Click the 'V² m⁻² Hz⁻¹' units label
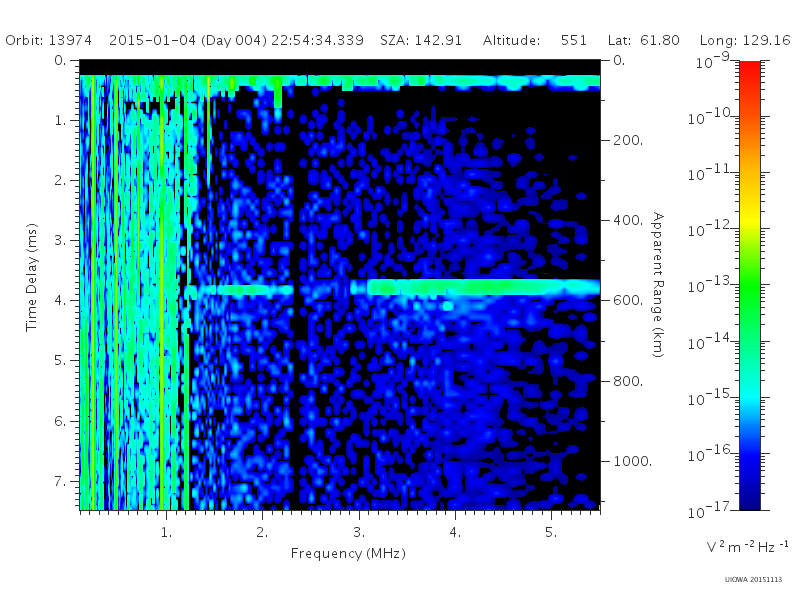 (747, 546)
